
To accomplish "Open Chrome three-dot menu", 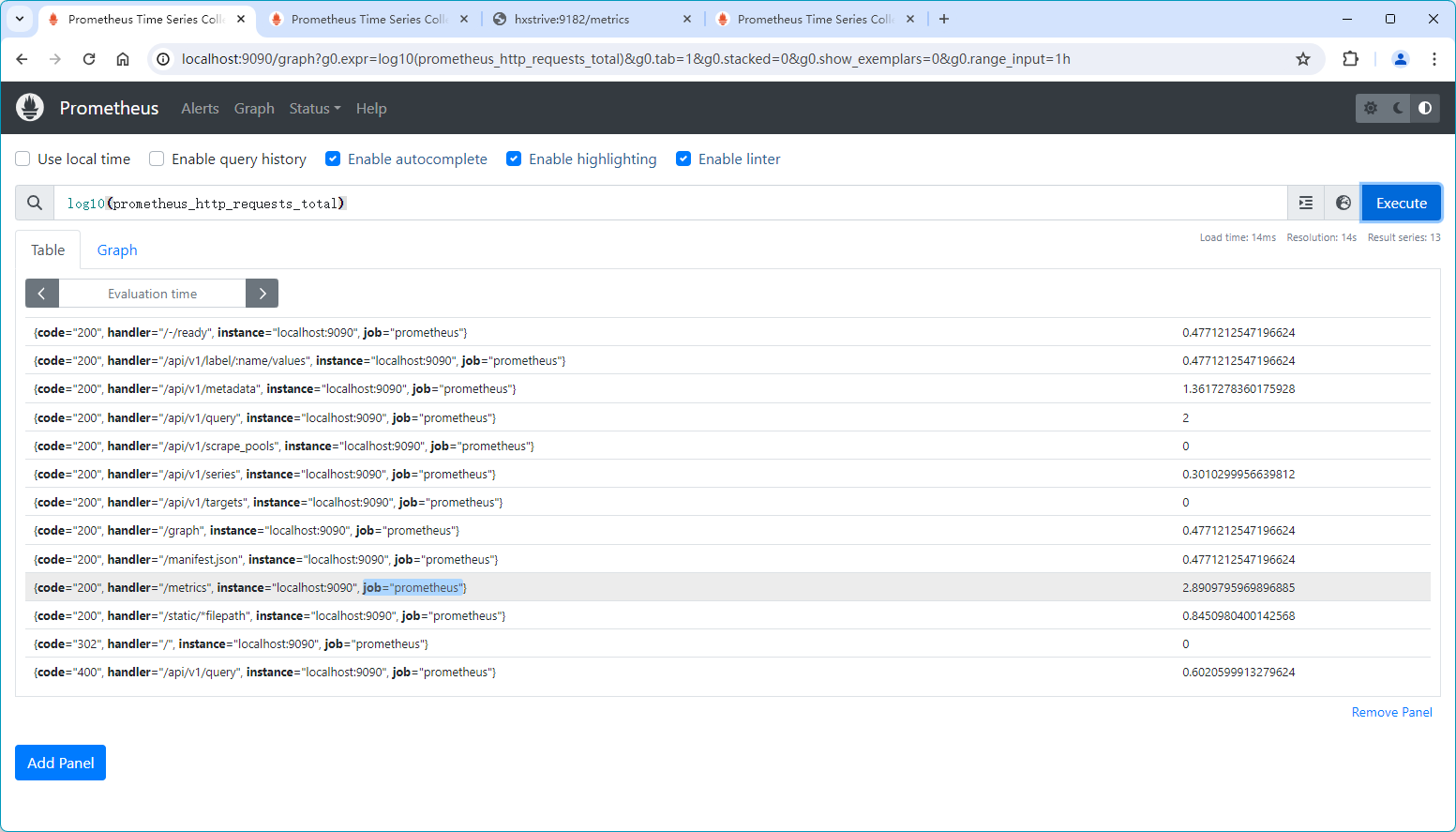I will tap(1434, 59).
